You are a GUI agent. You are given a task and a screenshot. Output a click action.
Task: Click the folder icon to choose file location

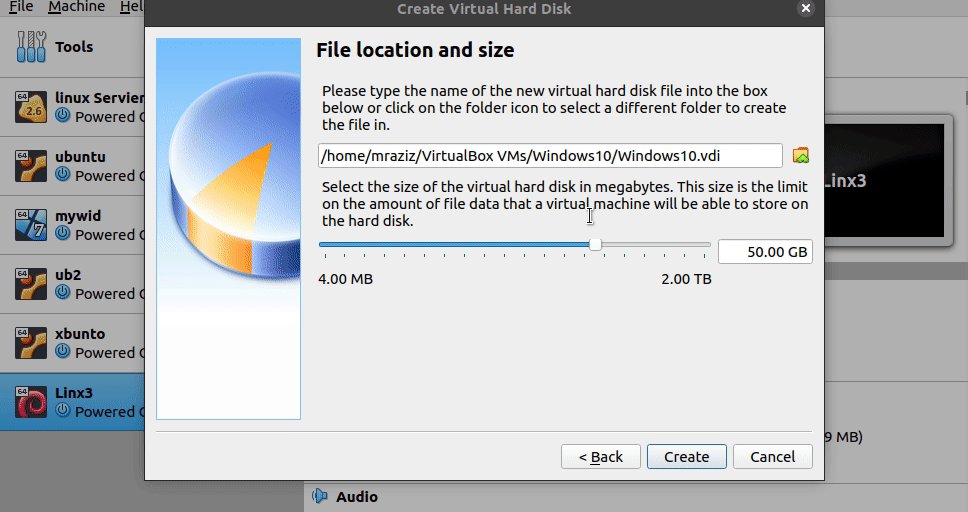[801, 156]
